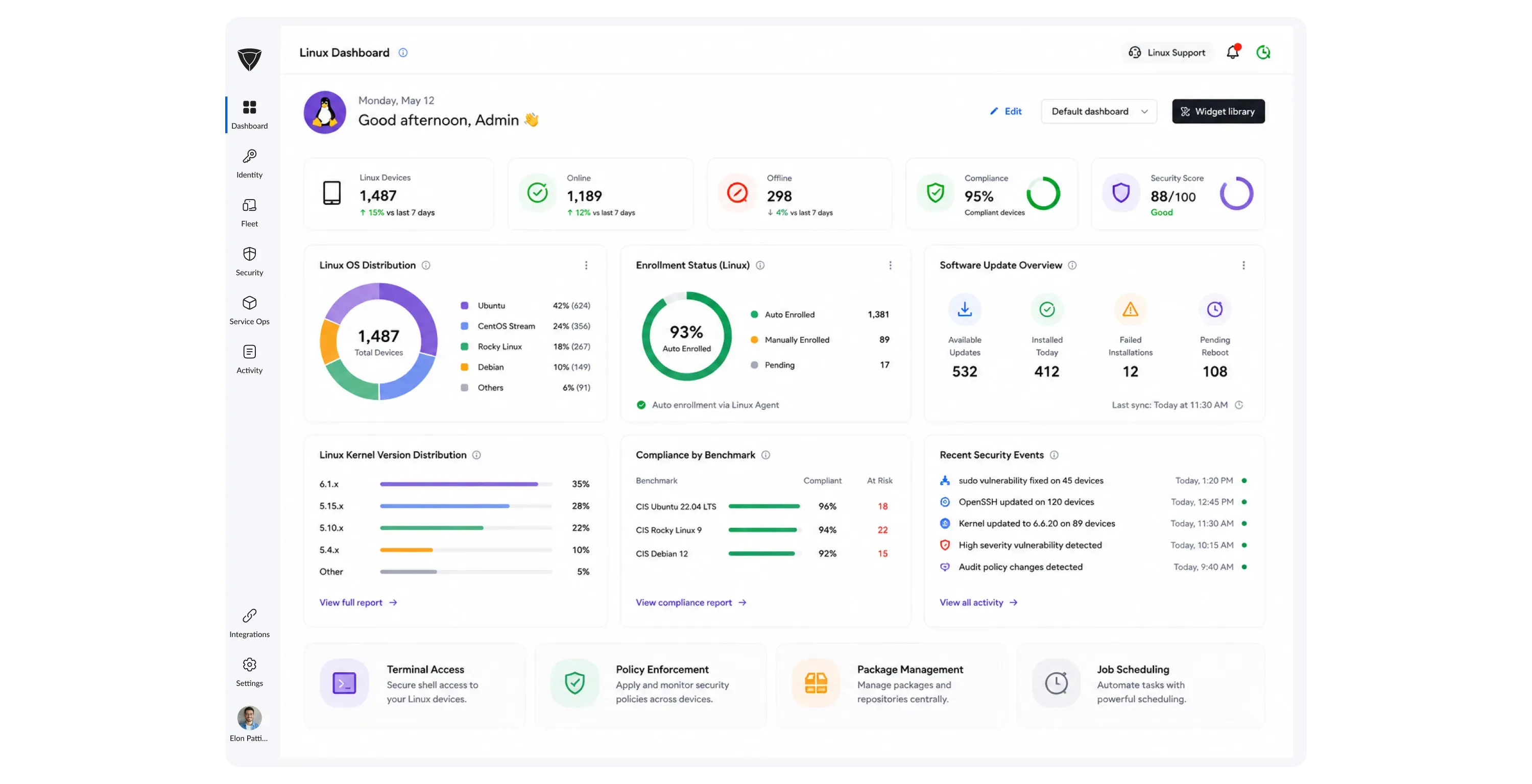The image size is (1532, 784).
Task: Click the Pending Reboot clock icon
Action: (x=1214, y=309)
